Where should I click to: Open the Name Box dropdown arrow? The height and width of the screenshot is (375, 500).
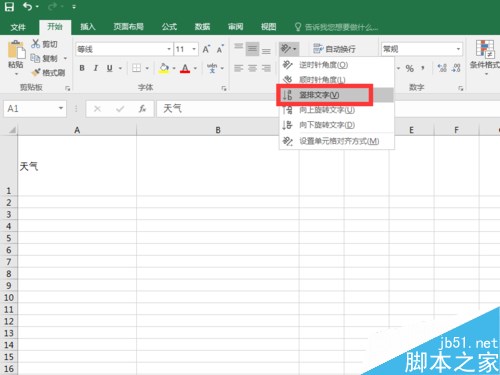tap(61, 108)
